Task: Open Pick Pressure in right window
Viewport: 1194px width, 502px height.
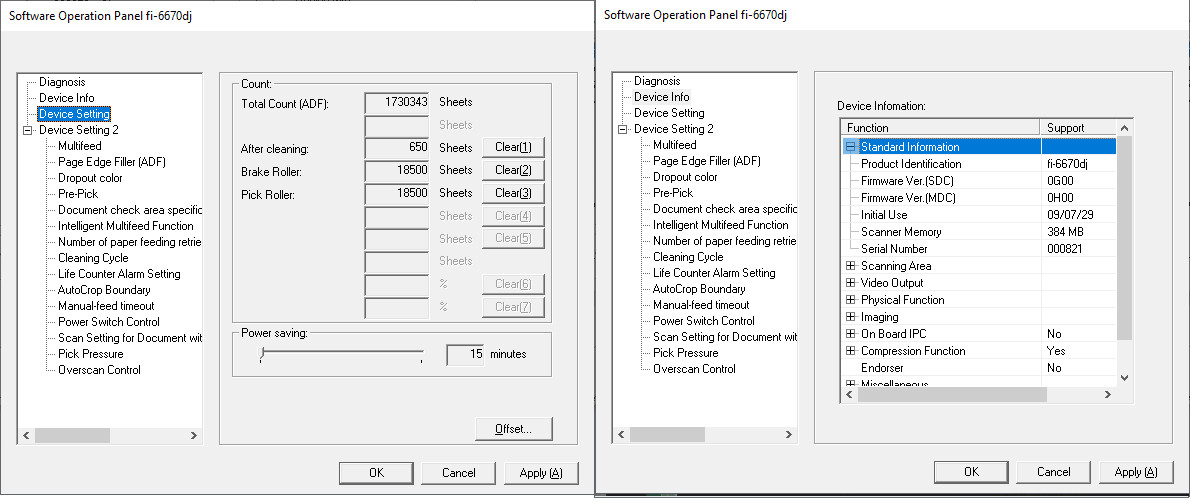Action: point(685,353)
